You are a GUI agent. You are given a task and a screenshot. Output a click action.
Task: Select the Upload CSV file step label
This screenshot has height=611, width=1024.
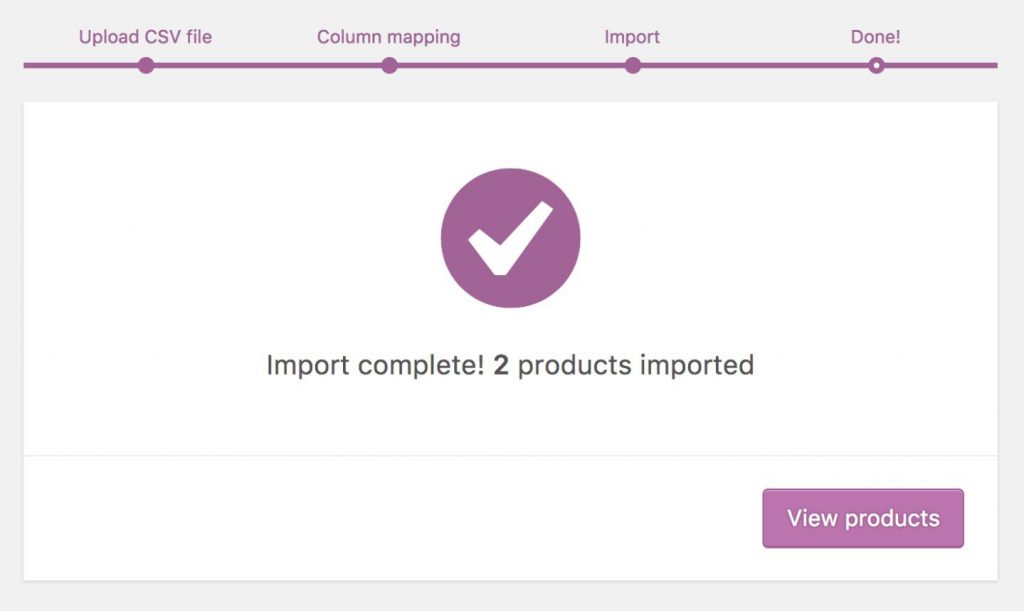(x=146, y=37)
